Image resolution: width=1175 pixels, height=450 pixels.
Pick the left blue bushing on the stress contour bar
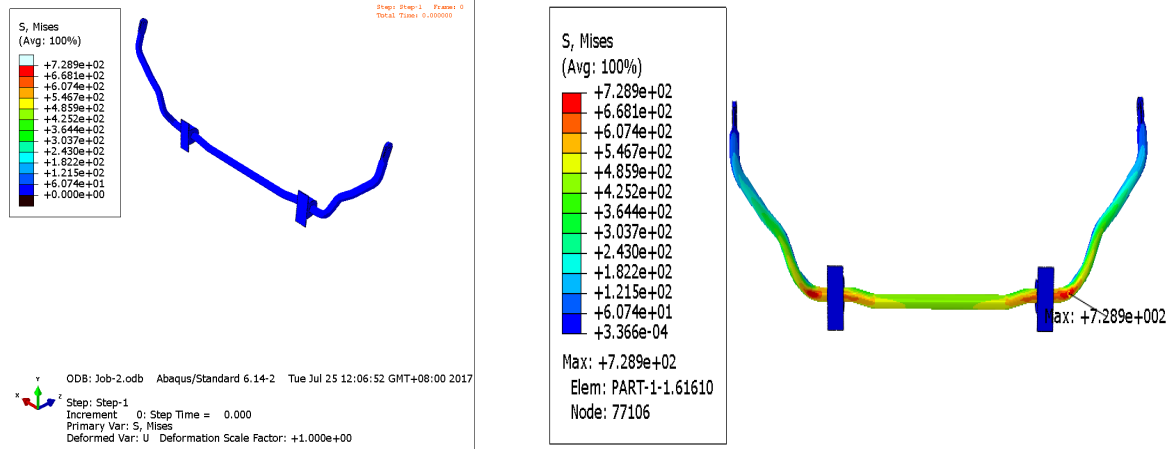coord(836,298)
